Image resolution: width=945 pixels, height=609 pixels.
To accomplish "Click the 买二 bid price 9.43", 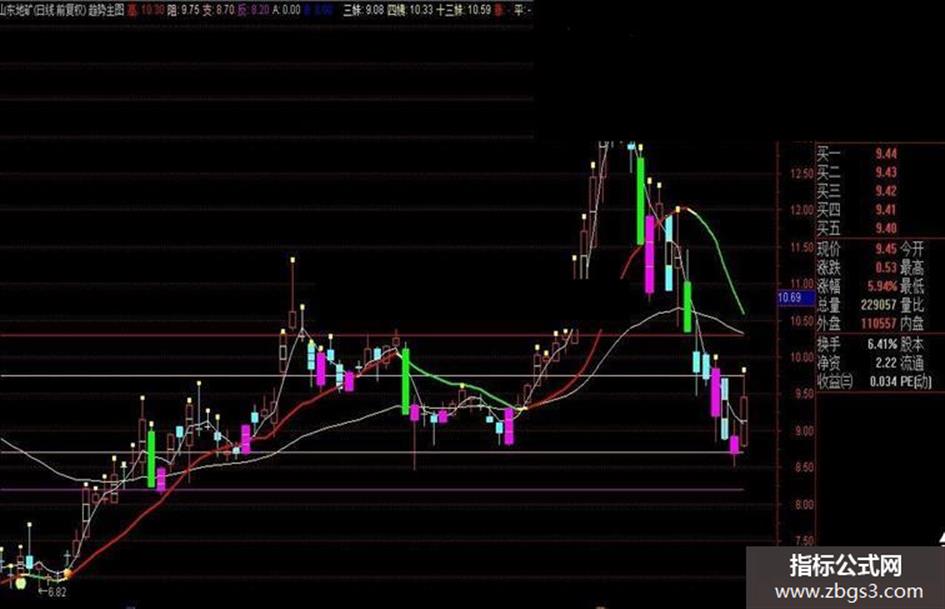I will tap(886, 173).
